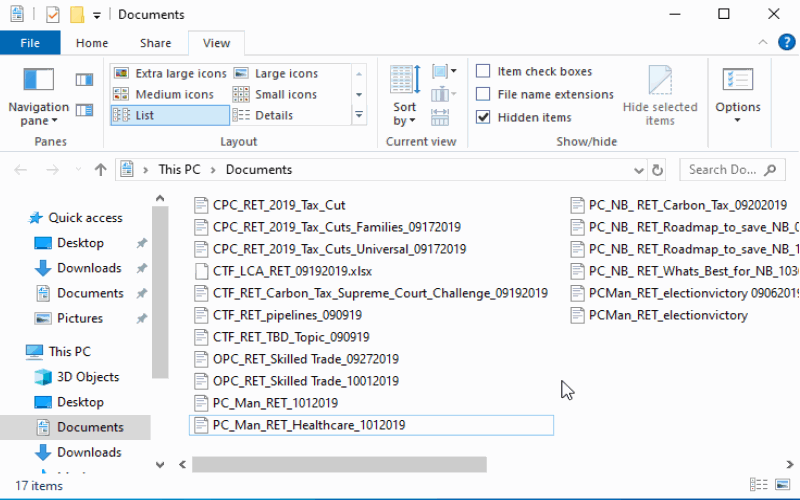Image resolution: width=800 pixels, height=500 pixels.
Task: Open the Group by dropdown icon
Action: click(443, 71)
